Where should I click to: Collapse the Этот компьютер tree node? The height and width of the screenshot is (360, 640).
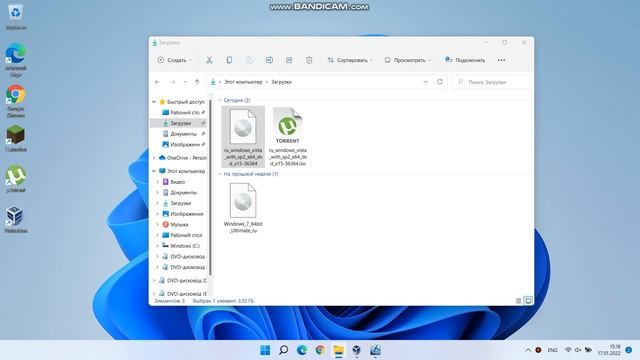click(x=154, y=171)
